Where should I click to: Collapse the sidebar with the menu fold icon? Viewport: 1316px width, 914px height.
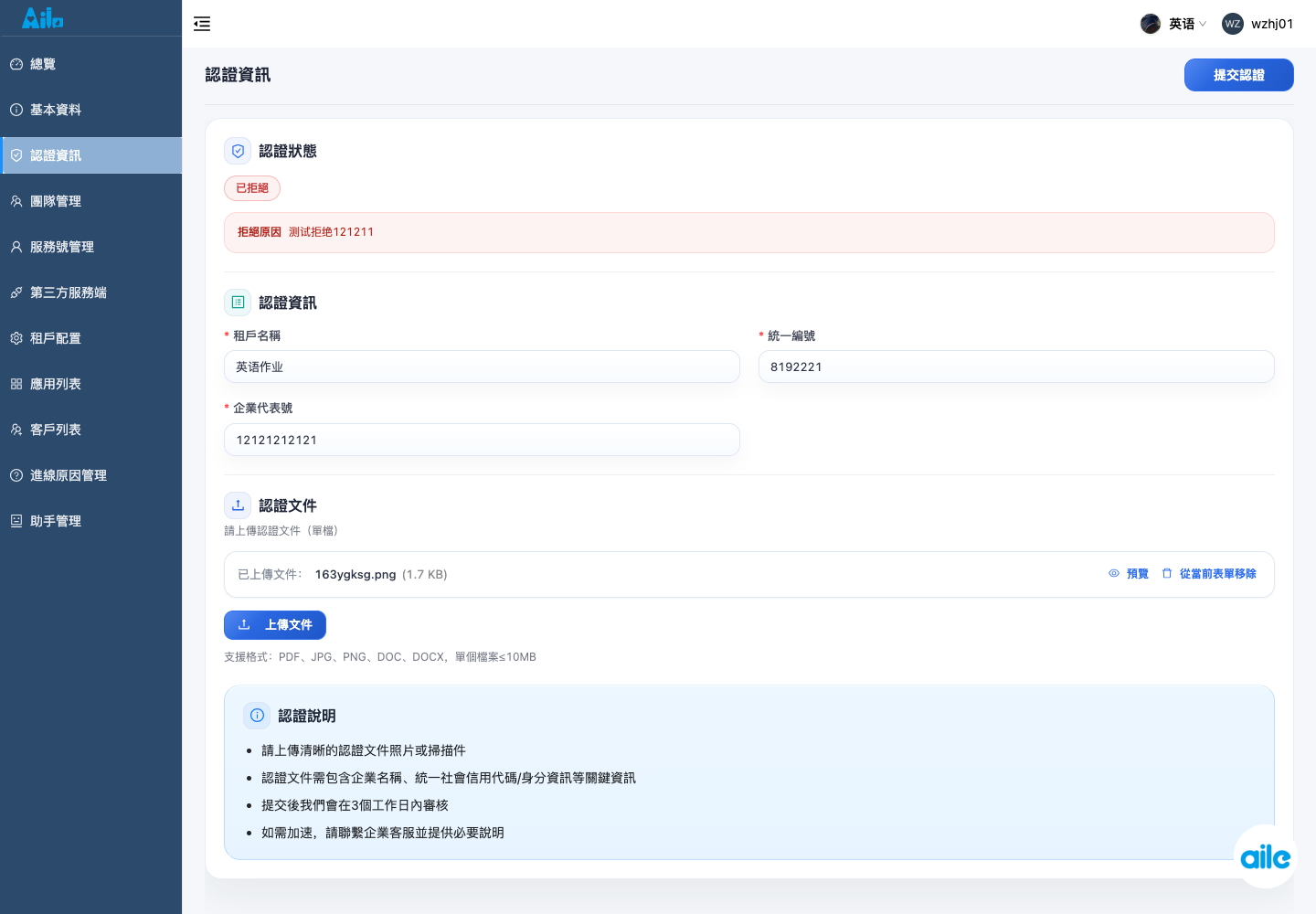202,24
